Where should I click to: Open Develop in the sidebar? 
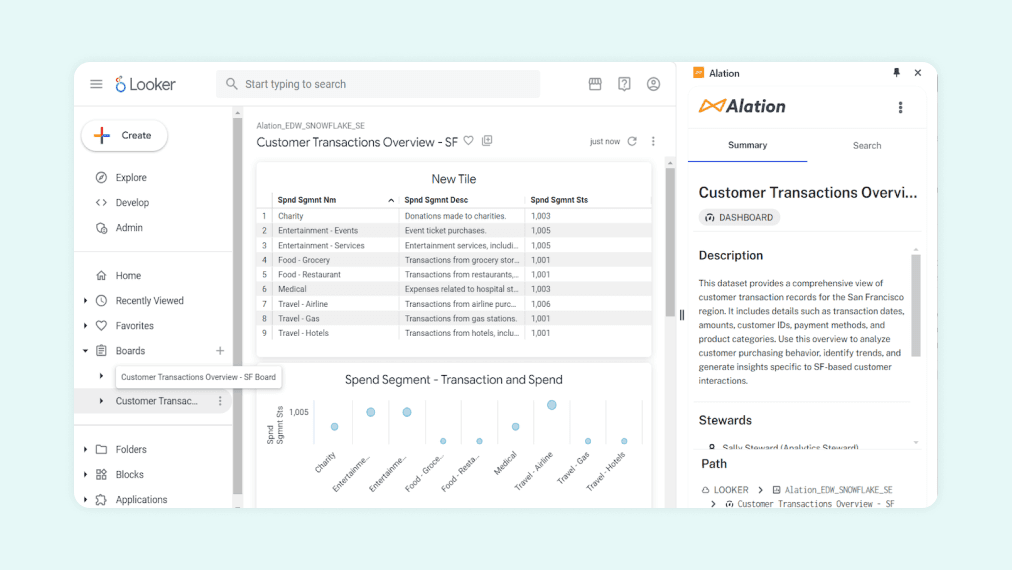[x=132, y=203]
